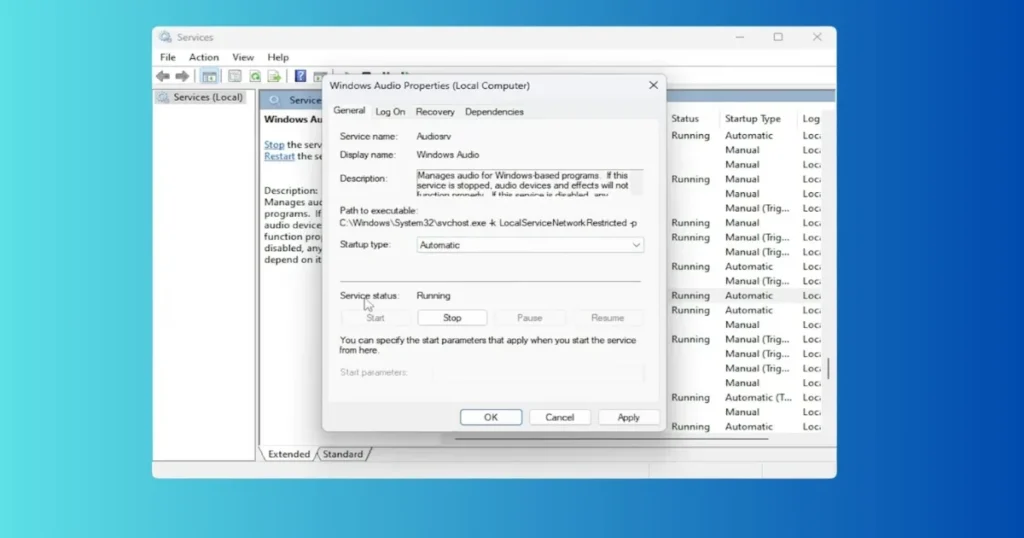Viewport: 1024px width, 538px height.
Task: Click the greyed Pause button
Action: coord(530,318)
